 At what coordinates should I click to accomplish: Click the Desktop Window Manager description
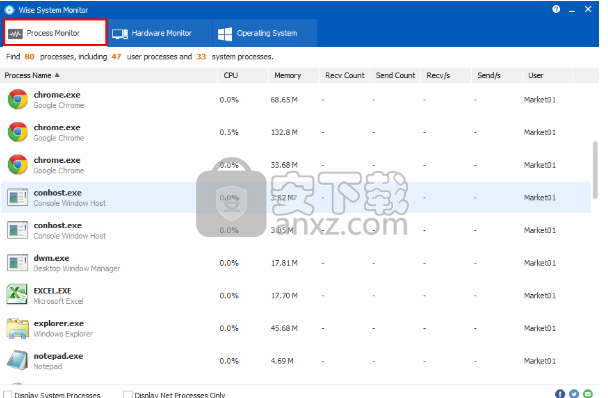77,268
